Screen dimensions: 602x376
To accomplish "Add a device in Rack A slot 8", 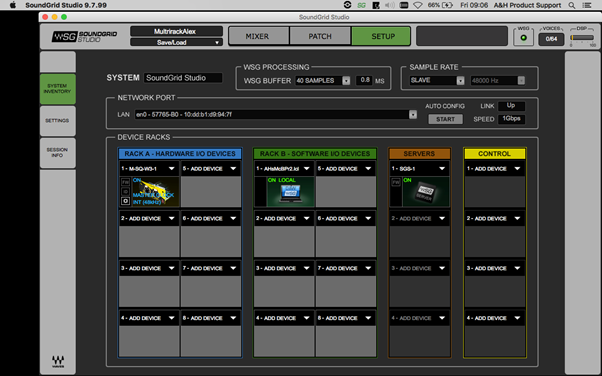I will 210,318.
